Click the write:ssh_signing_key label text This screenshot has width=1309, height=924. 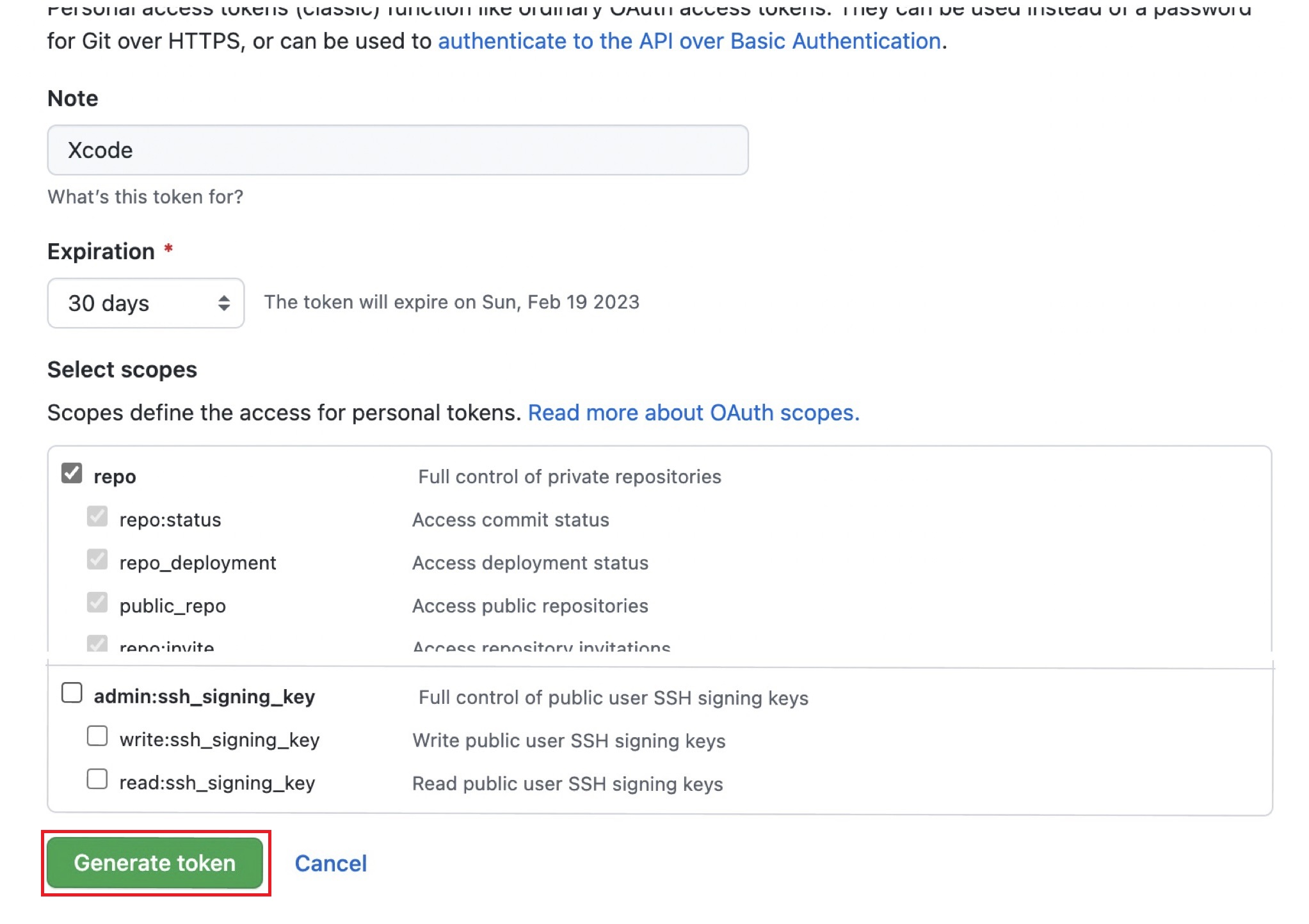pyautogui.click(x=219, y=740)
